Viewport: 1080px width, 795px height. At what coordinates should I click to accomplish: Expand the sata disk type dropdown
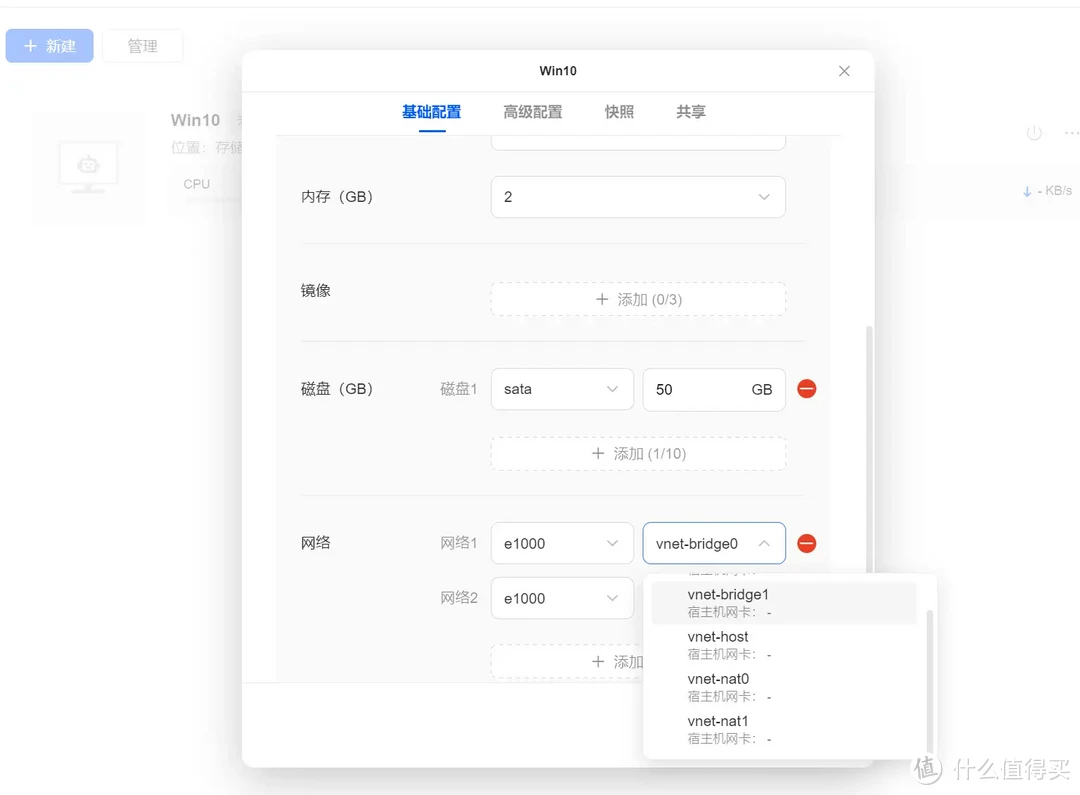(562, 389)
